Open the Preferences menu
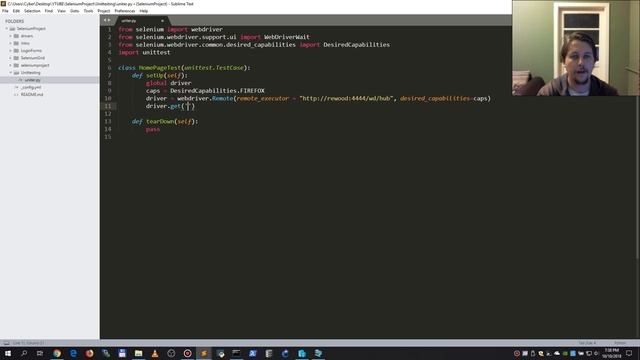The height and width of the screenshot is (360, 640). [124, 11]
